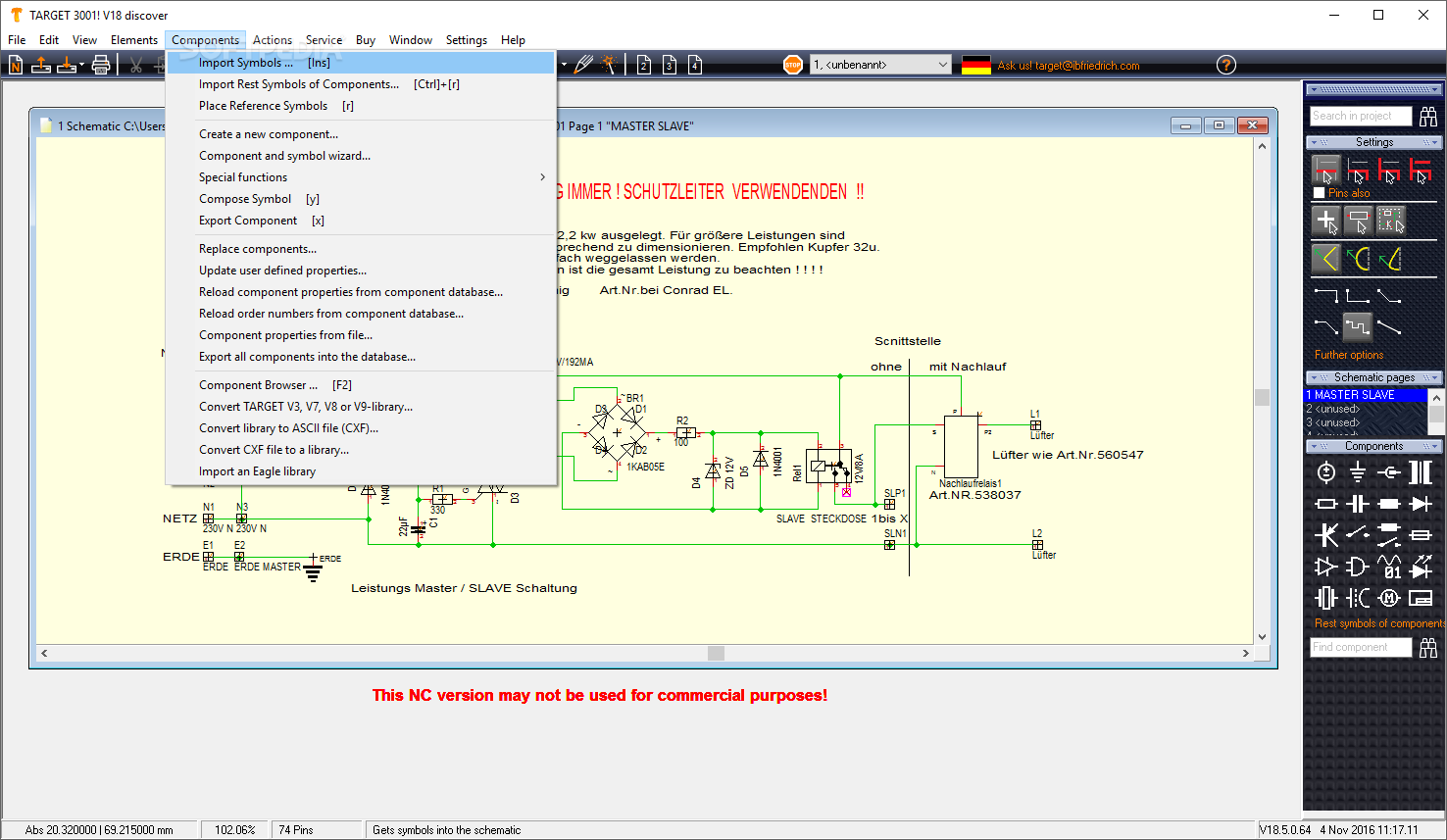Image resolution: width=1447 pixels, height=840 pixels.
Task: Select the resistor symbol component icon
Action: pyautogui.click(x=1326, y=505)
